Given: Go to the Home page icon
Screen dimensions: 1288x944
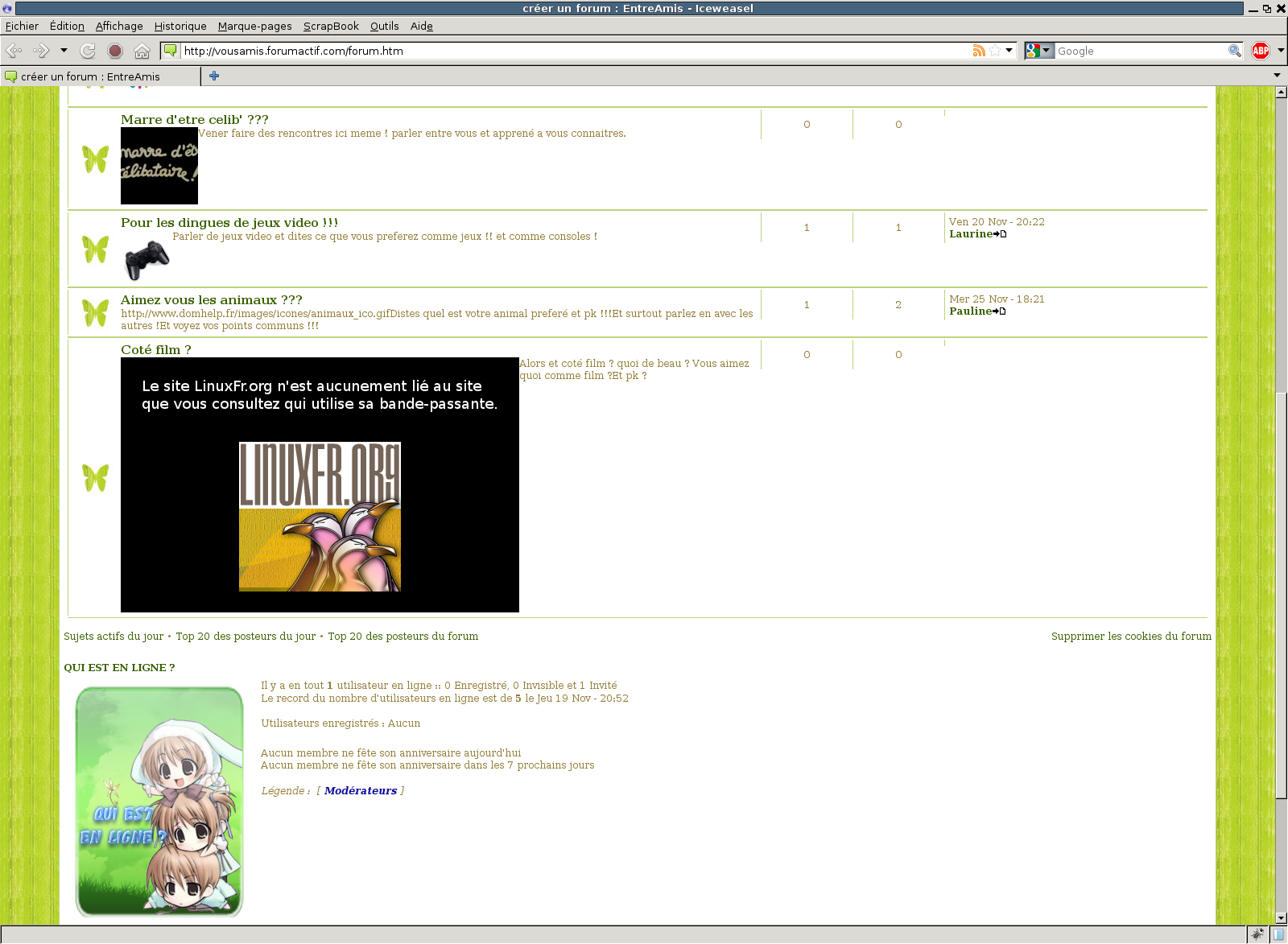Looking at the screenshot, I should click(142, 51).
